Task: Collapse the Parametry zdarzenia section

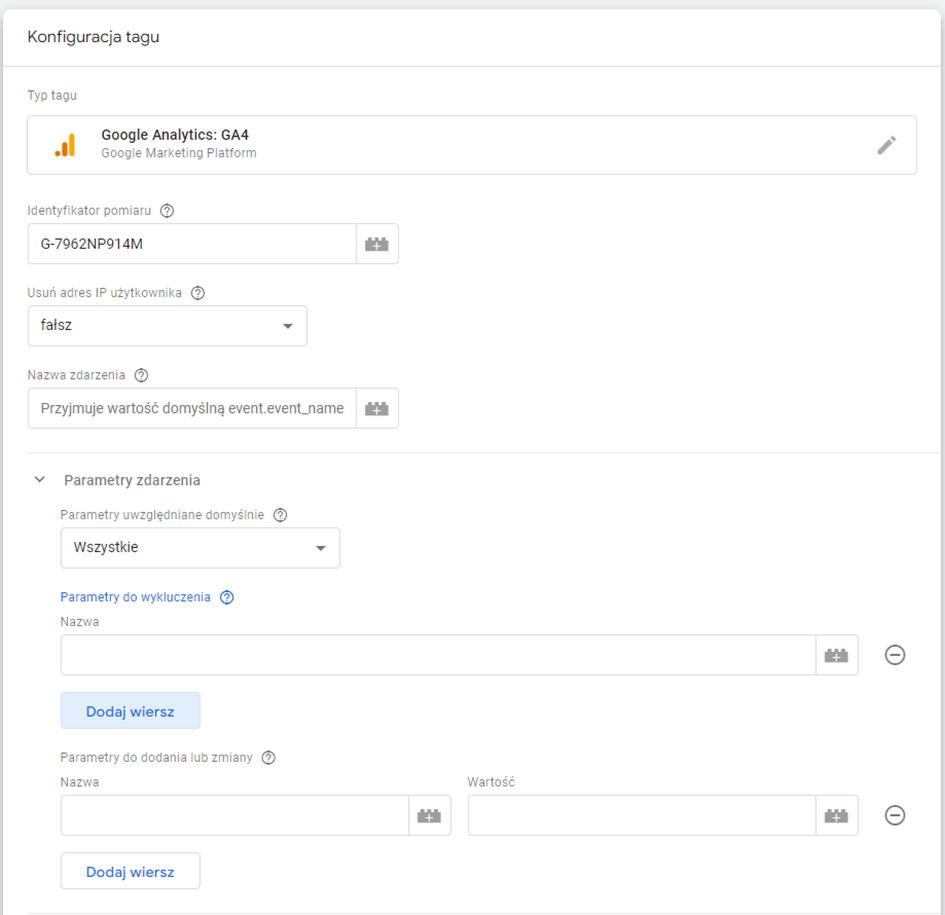Action: click(x=40, y=480)
